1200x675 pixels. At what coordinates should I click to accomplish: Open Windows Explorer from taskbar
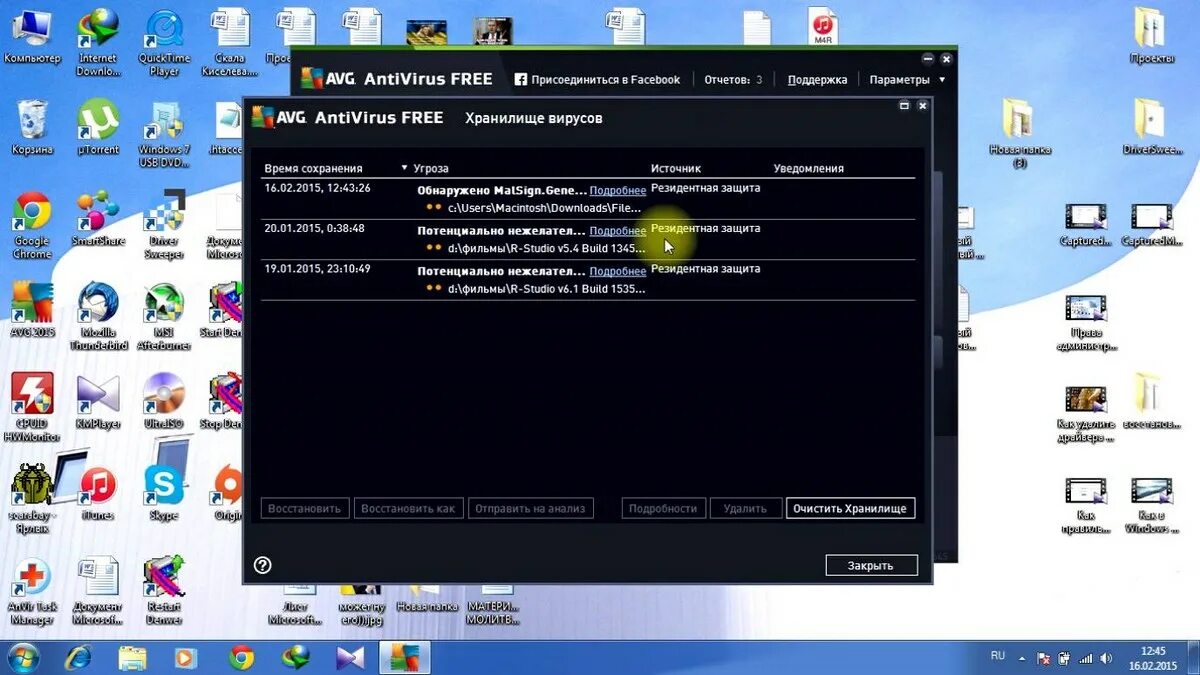pos(132,657)
